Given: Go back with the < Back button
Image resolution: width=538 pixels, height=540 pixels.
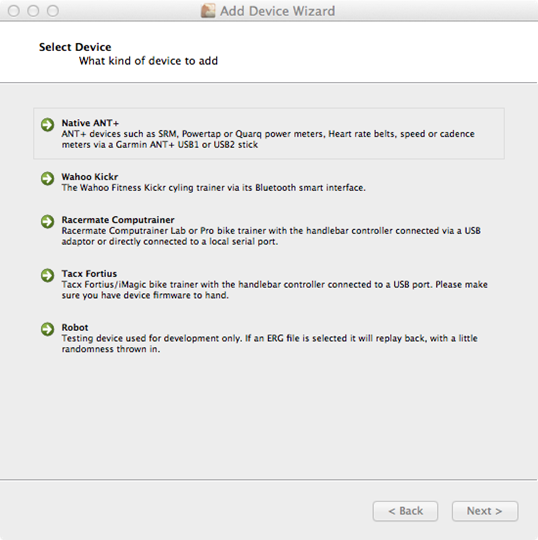Looking at the screenshot, I should click(x=405, y=511).
